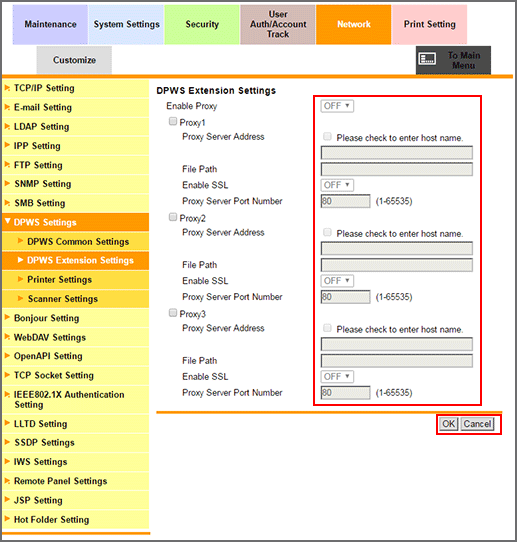
Task: Open the Enable Proxy dropdown
Action: (x=337, y=106)
